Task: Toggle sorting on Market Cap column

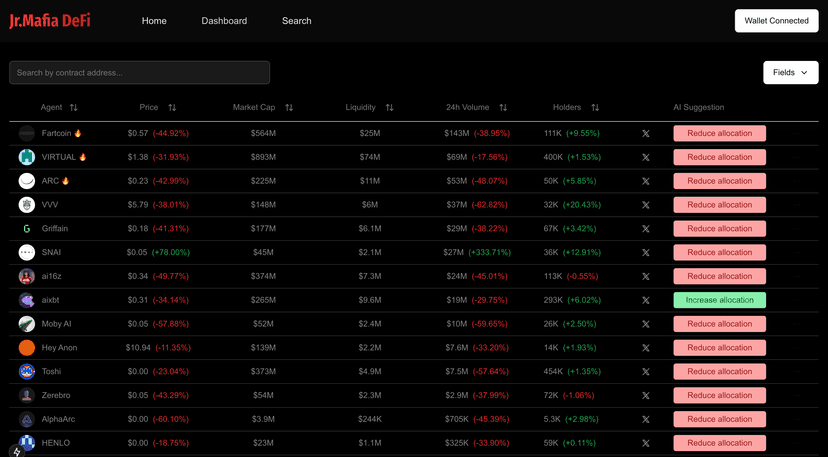Action: coord(289,108)
